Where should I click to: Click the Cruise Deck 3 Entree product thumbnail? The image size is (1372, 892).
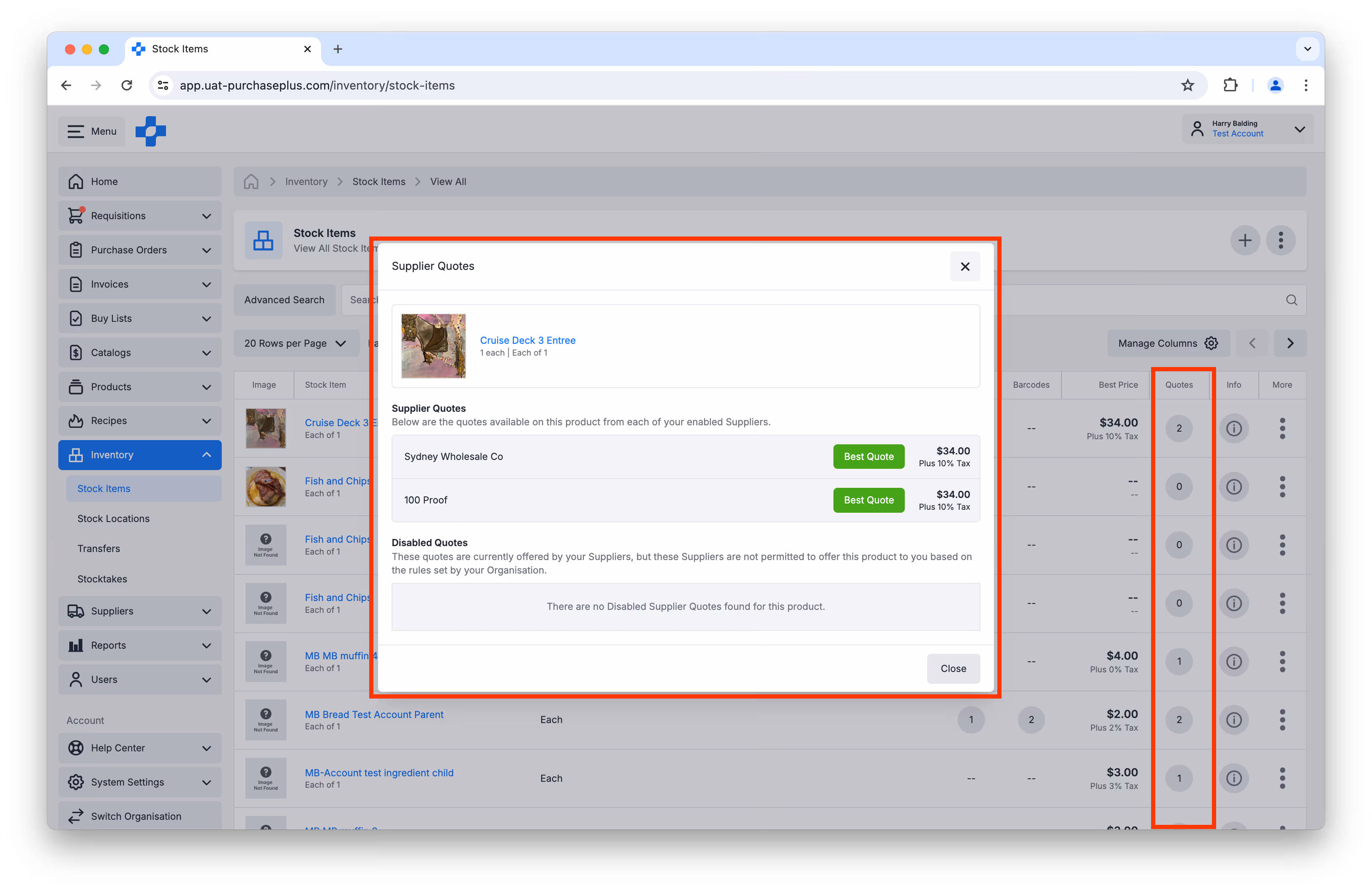coord(433,346)
